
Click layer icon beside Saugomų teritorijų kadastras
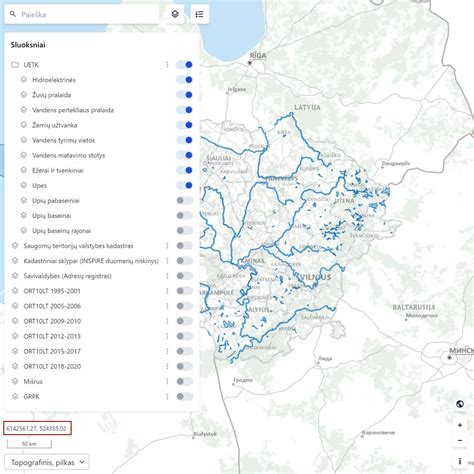click(15, 246)
